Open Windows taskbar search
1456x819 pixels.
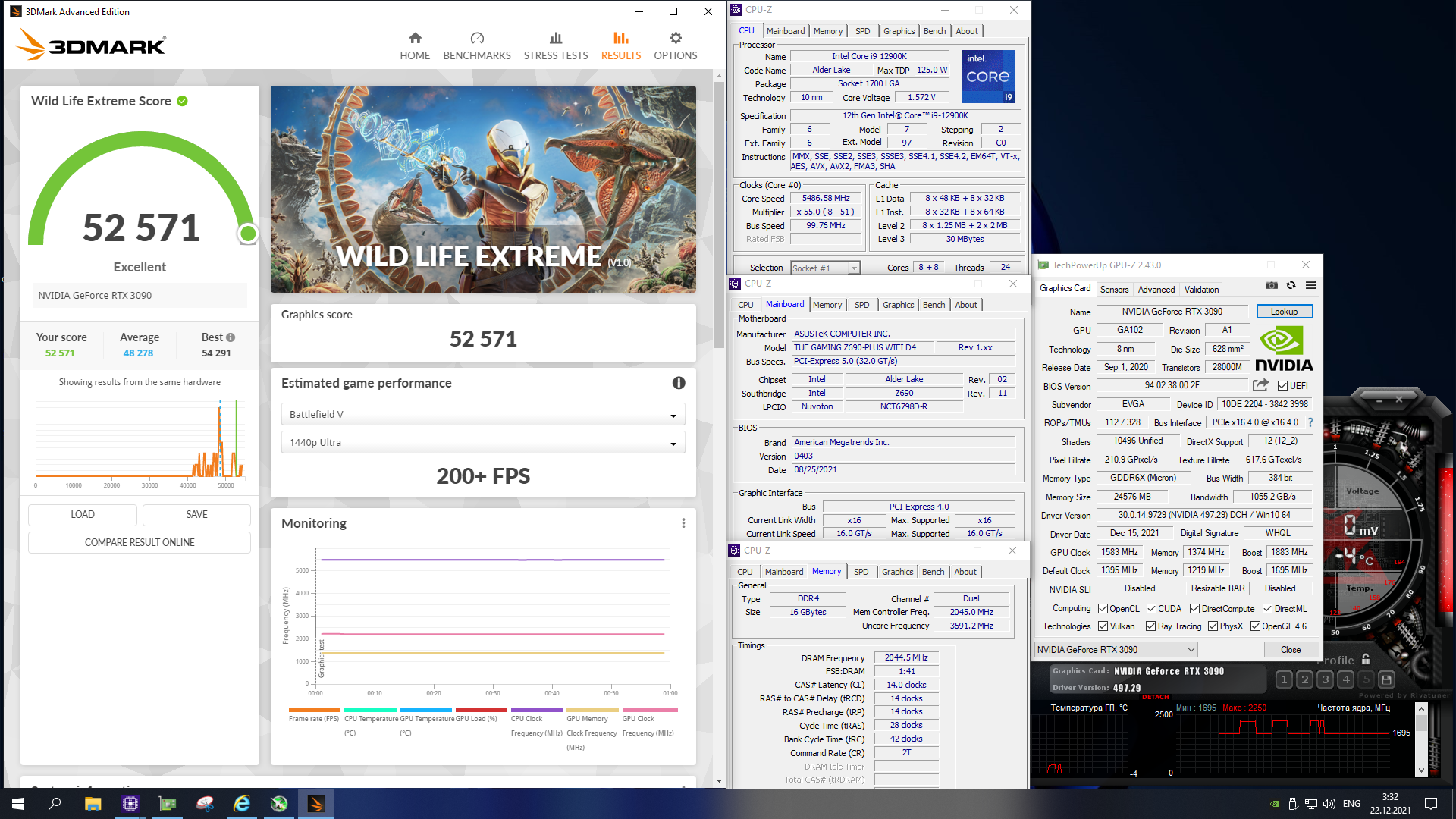(55, 804)
